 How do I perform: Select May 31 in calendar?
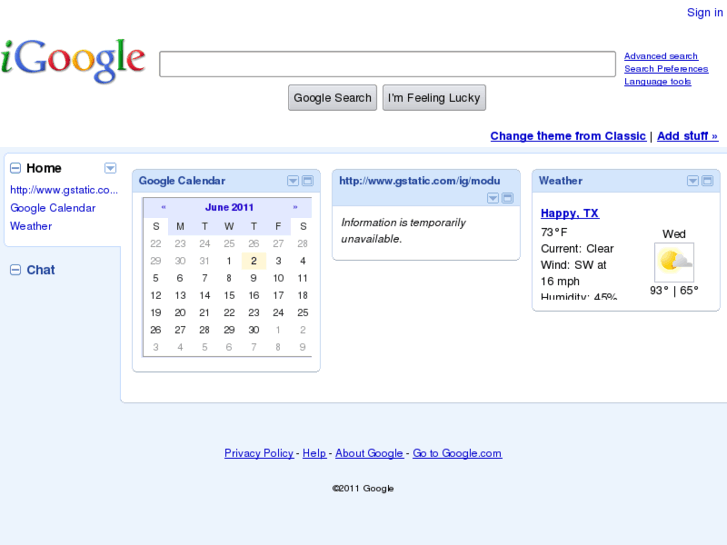(x=204, y=261)
